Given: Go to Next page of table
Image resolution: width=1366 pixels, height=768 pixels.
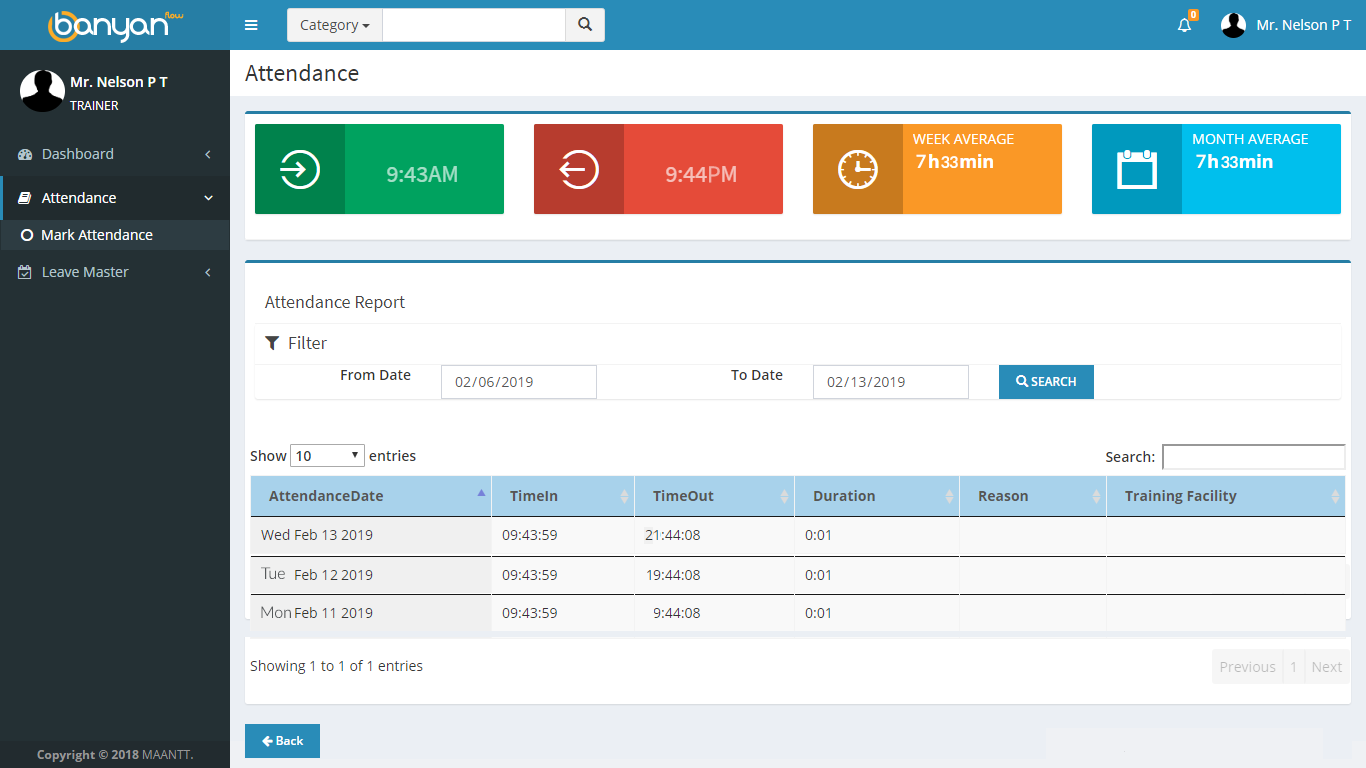Looking at the screenshot, I should click(x=1326, y=667).
